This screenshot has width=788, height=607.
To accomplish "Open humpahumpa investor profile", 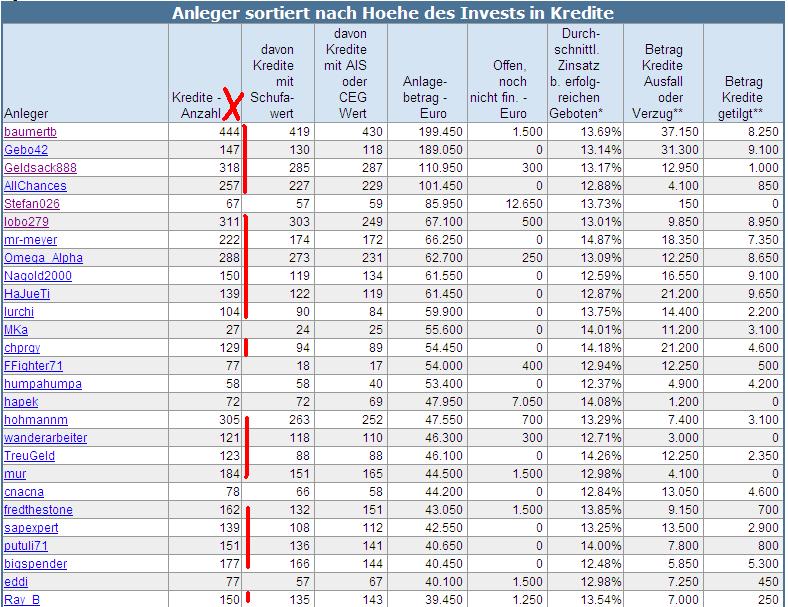I will click(x=42, y=384).
